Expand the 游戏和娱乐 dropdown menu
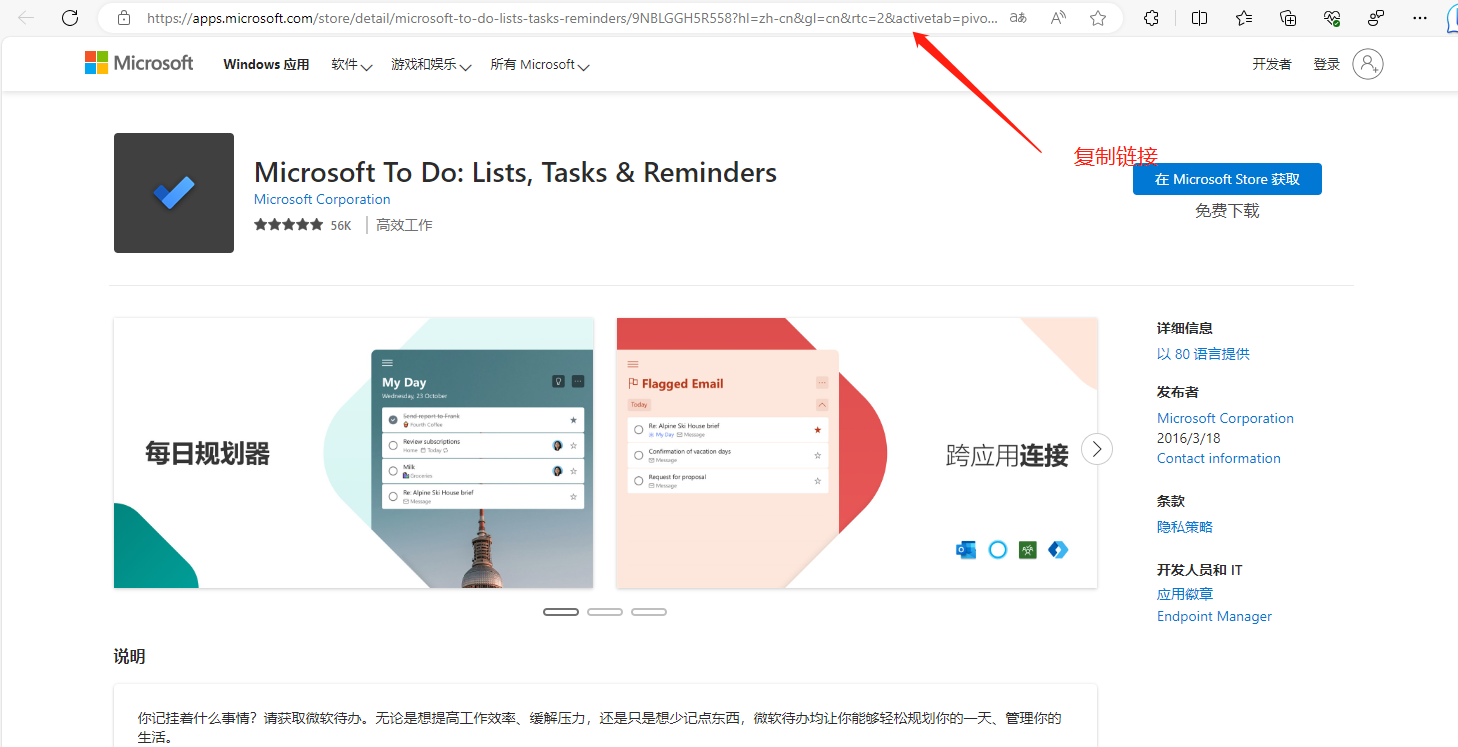Screen dimensions: 1458x747 [x=430, y=65]
